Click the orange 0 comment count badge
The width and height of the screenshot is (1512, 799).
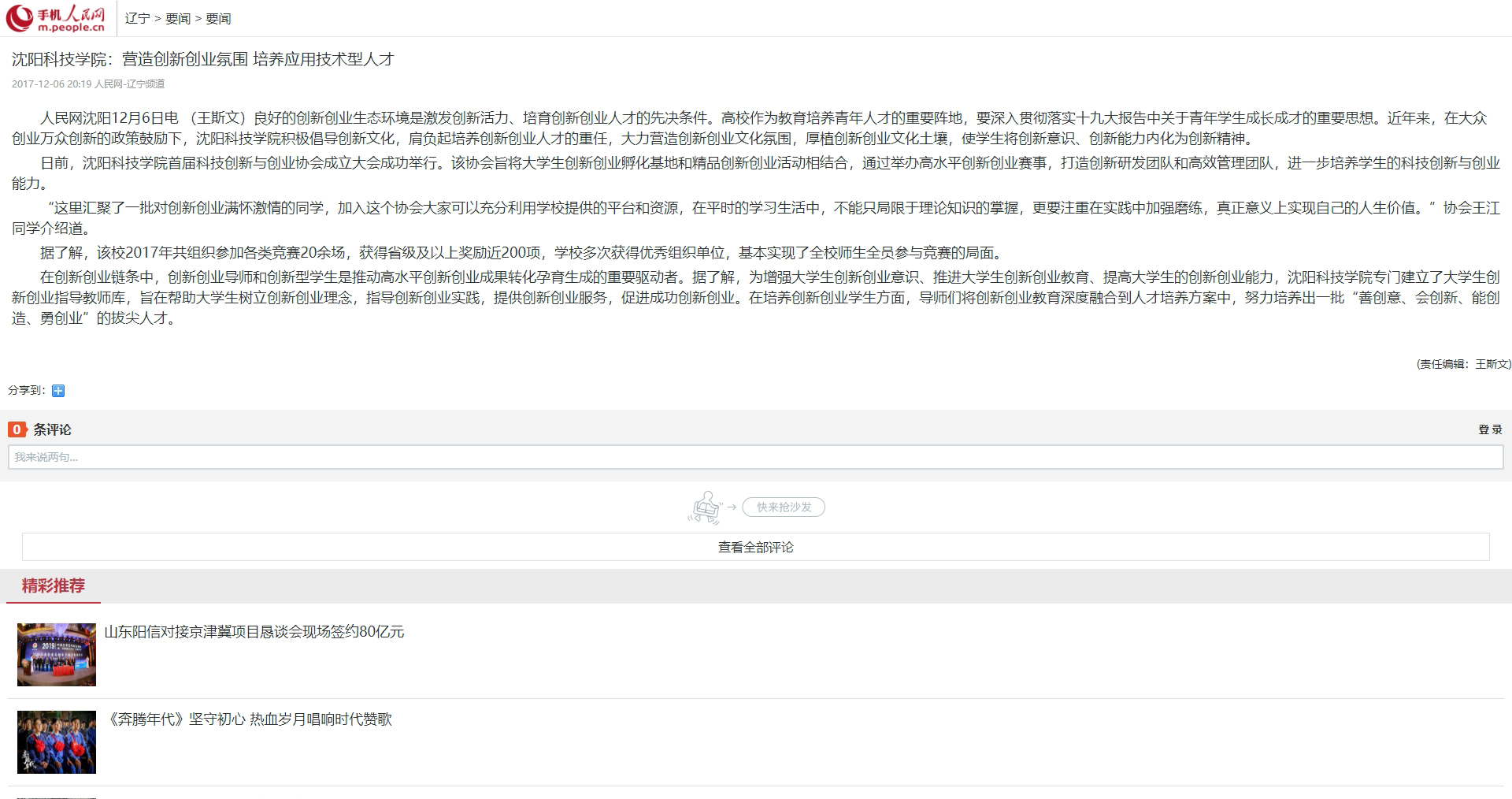pos(16,429)
